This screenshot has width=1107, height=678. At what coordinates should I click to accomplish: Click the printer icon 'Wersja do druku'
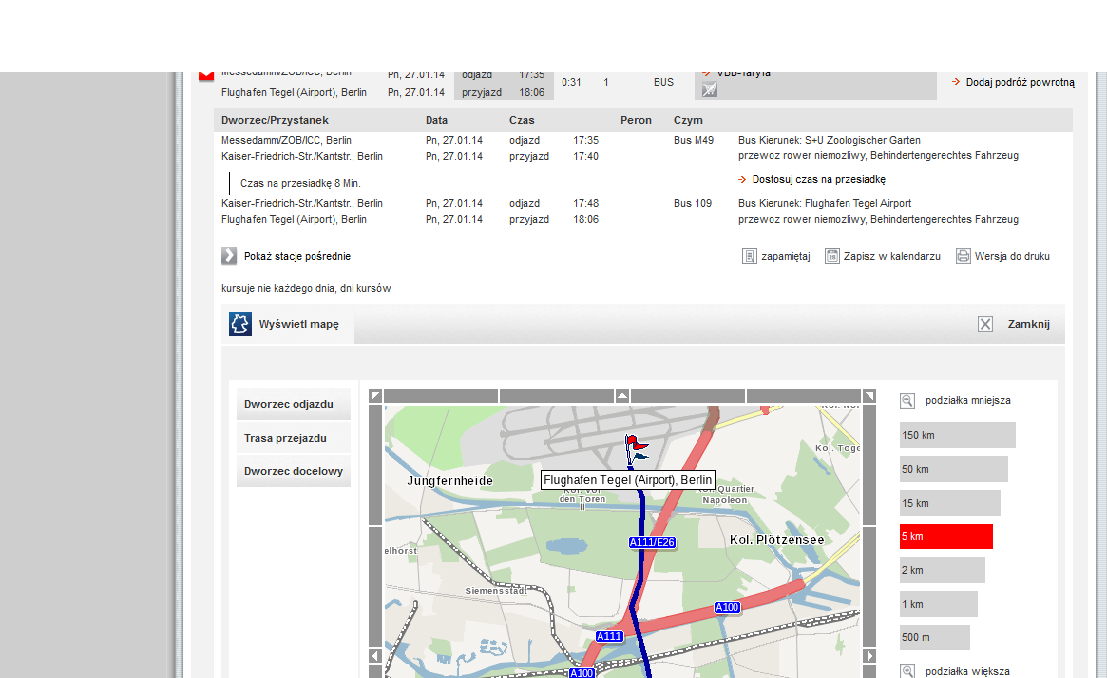tap(963, 256)
